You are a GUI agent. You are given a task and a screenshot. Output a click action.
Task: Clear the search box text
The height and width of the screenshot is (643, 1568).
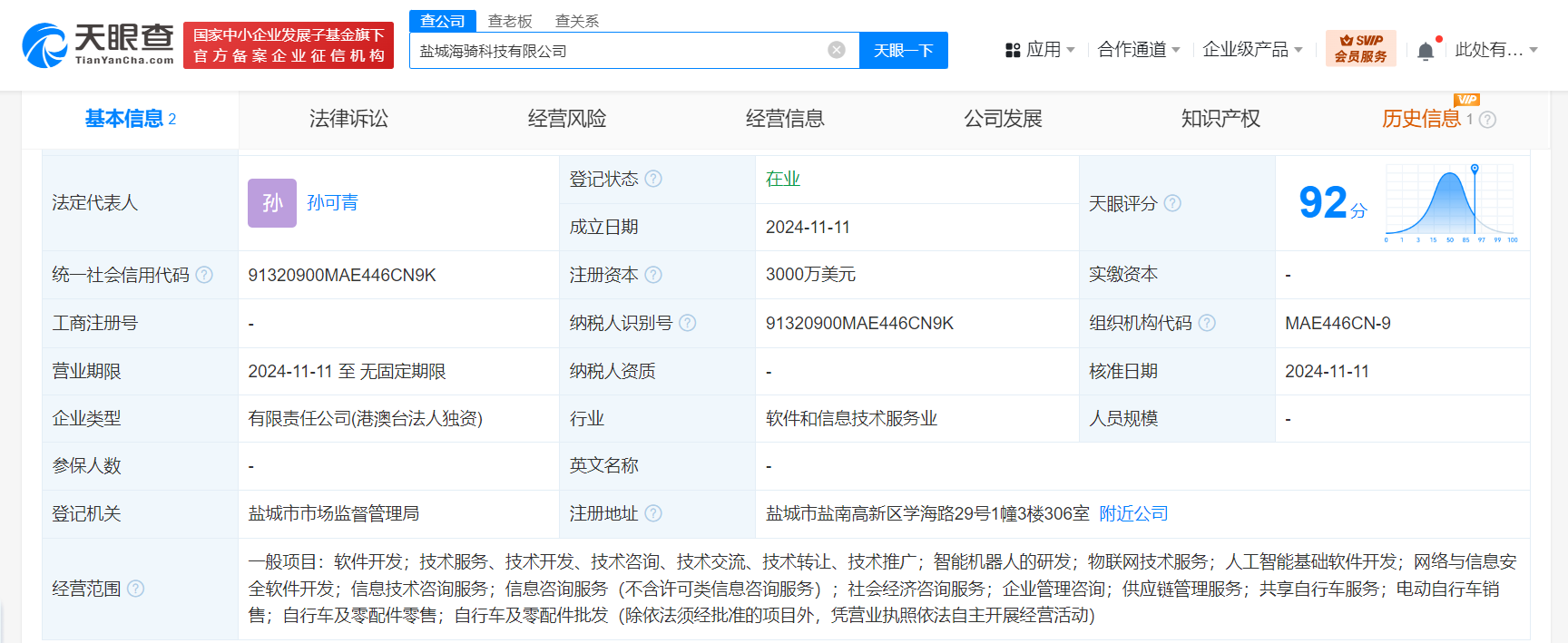(x=837, y=50)
